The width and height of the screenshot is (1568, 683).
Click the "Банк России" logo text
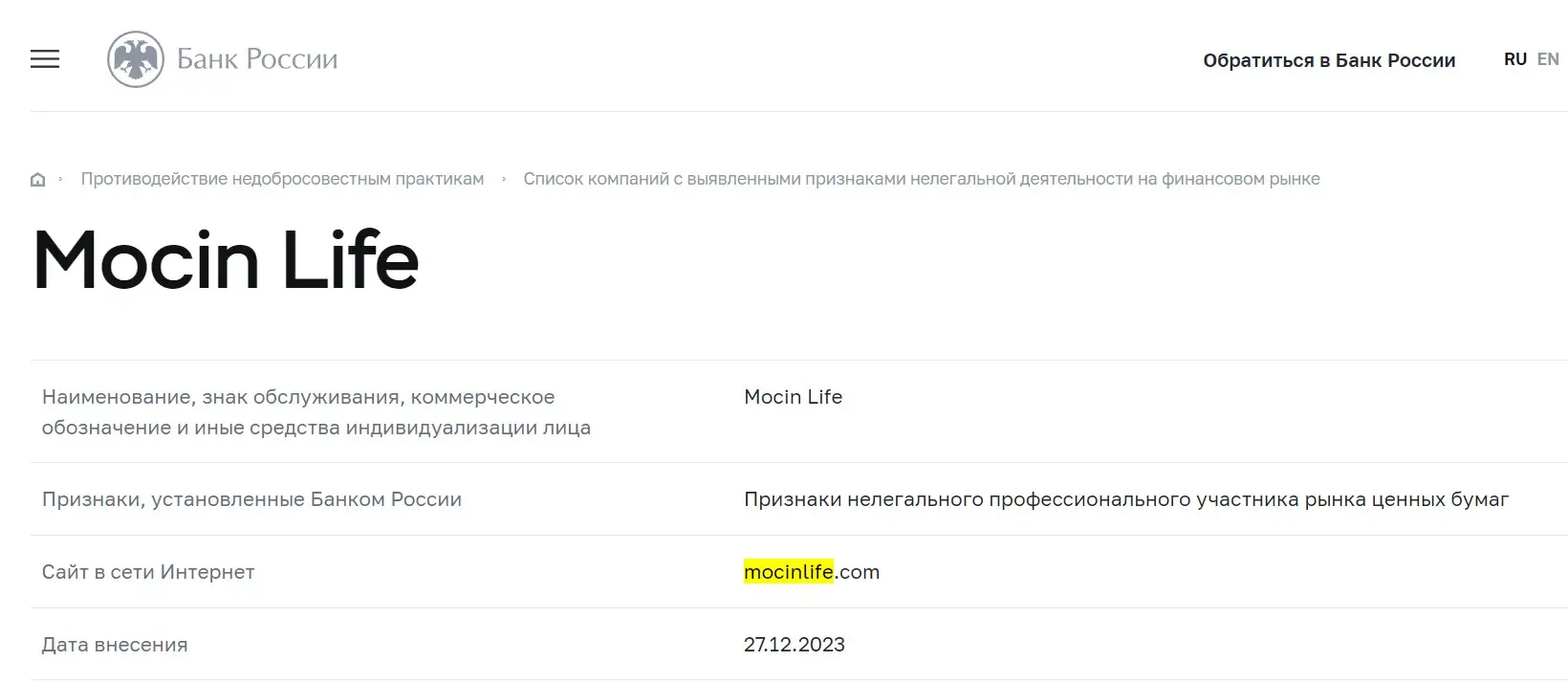pyautogui.click(x=257, y=59)
